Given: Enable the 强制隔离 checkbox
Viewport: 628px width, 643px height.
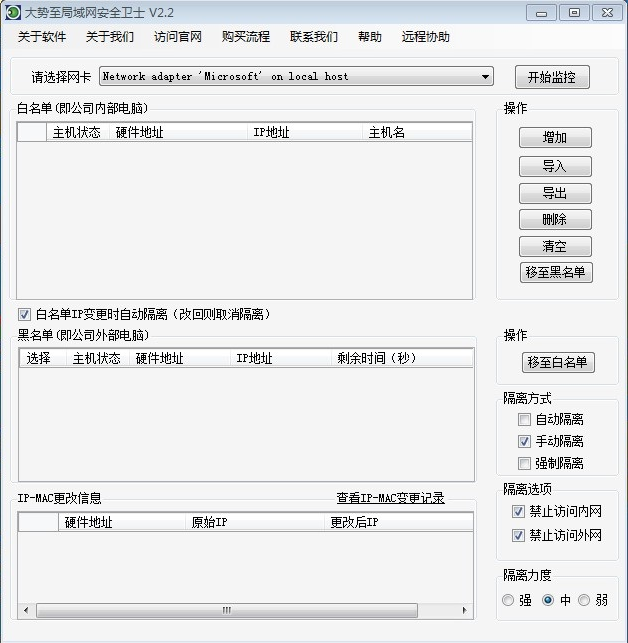Looking at the screenshot, I should [524, 464].
